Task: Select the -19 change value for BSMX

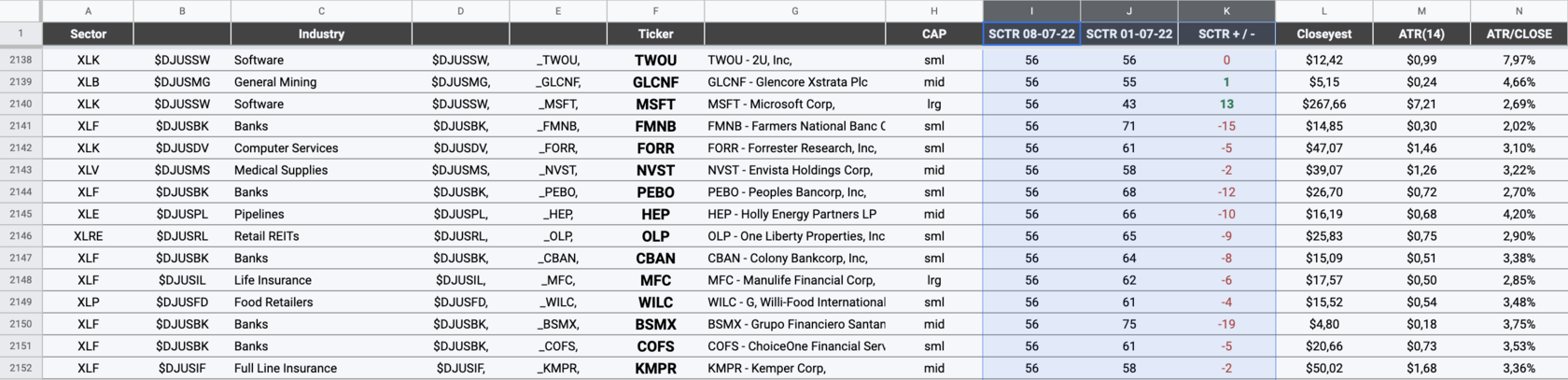Action: click(x=1226, y=324)
